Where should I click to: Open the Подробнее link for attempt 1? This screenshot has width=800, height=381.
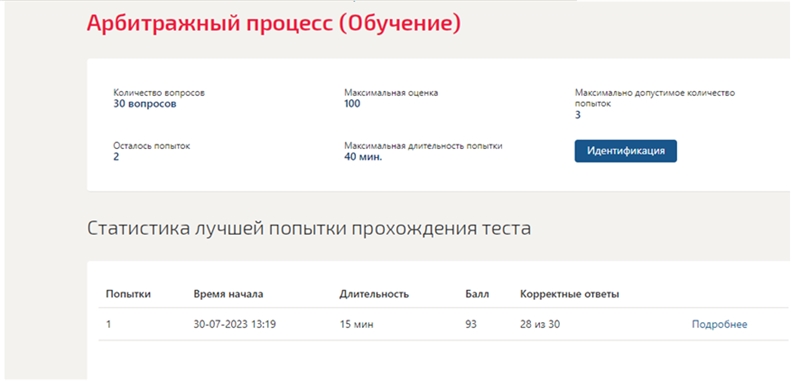(719, 324)
